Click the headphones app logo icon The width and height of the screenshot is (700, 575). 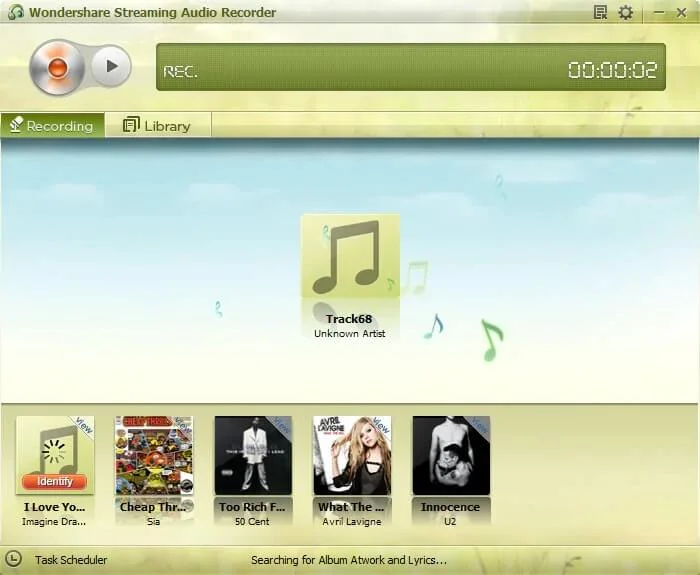coord(16,12)
